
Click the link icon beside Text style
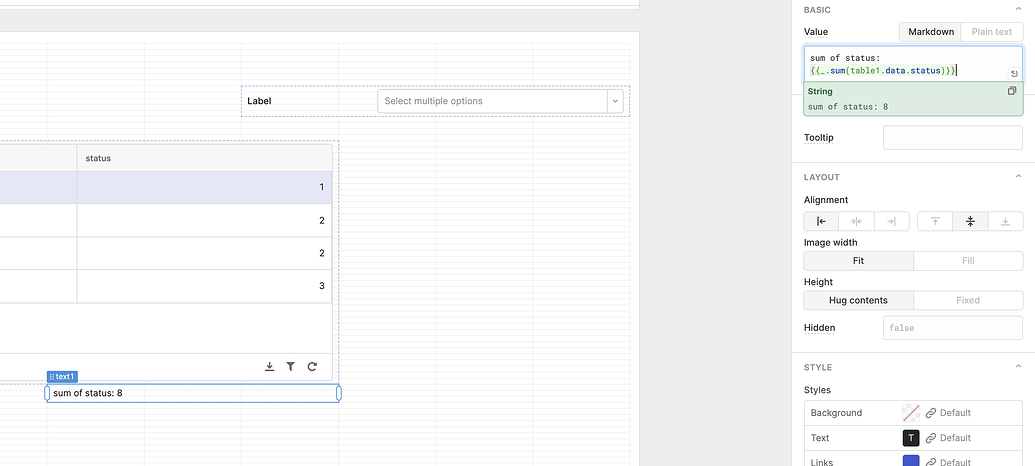(931, 438)
